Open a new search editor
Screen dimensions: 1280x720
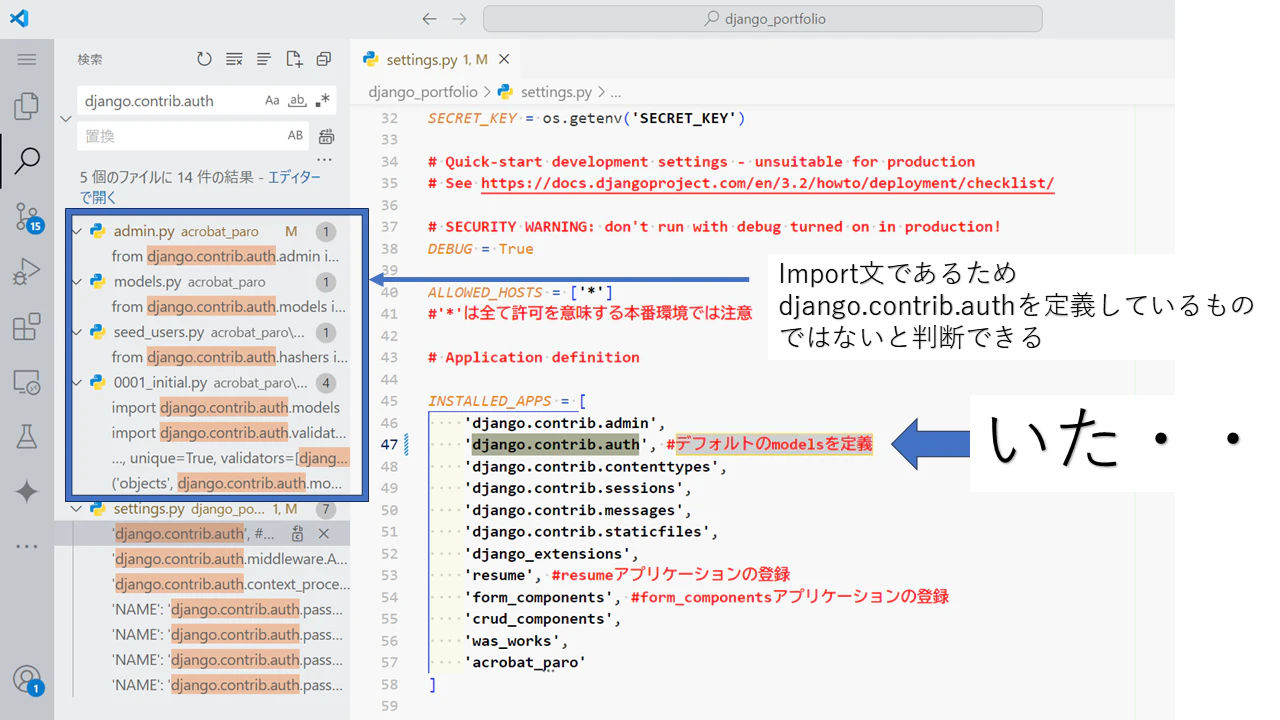click(x=294, y=59)
